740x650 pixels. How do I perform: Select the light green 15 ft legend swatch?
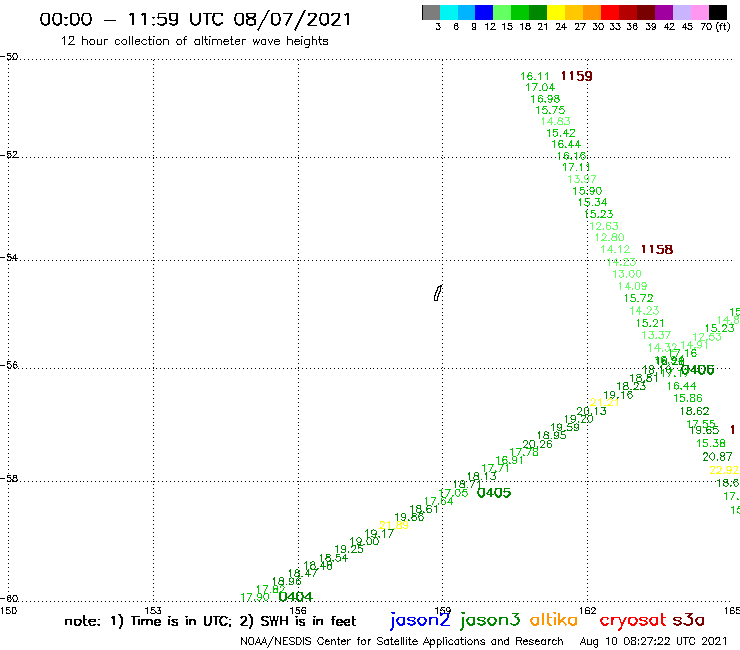[502, 12]
